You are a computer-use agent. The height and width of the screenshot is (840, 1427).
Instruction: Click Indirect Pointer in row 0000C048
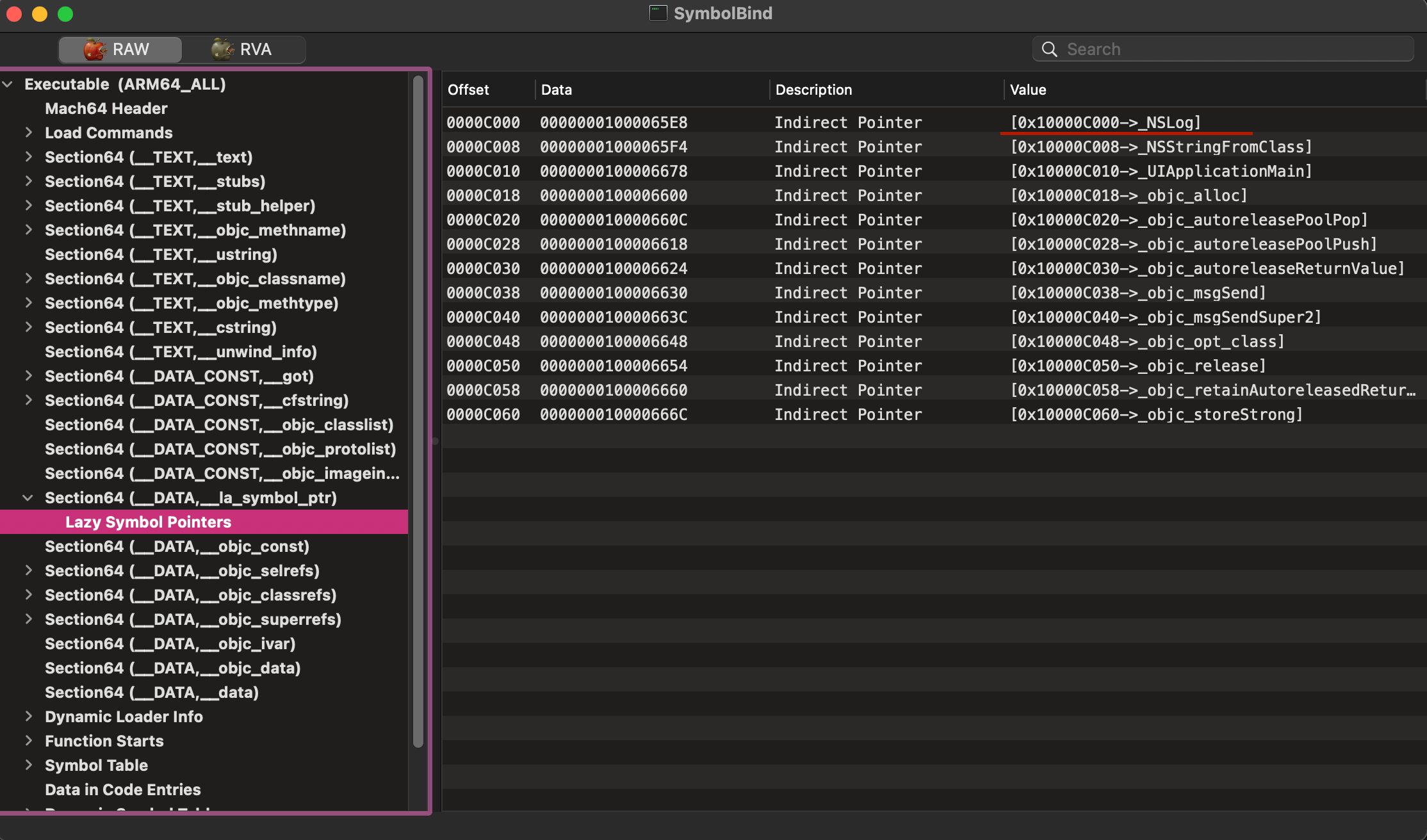[848, 341]
